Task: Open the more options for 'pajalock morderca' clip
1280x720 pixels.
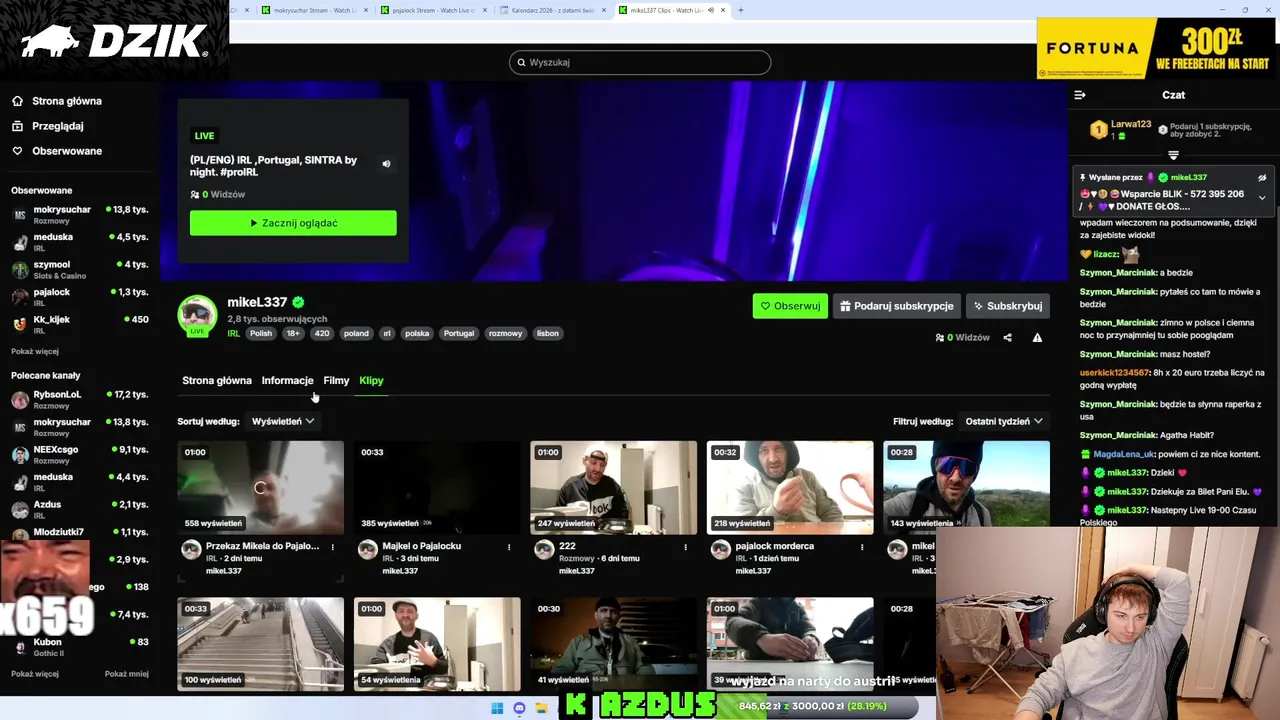Action: (x=862, y=547)
